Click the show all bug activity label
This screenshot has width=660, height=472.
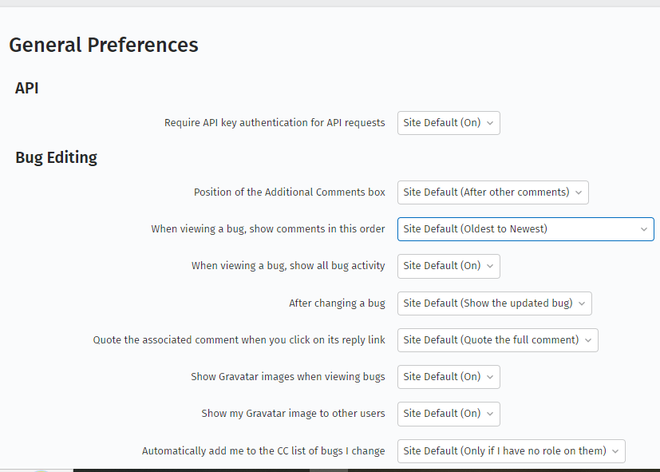(288, 266)
